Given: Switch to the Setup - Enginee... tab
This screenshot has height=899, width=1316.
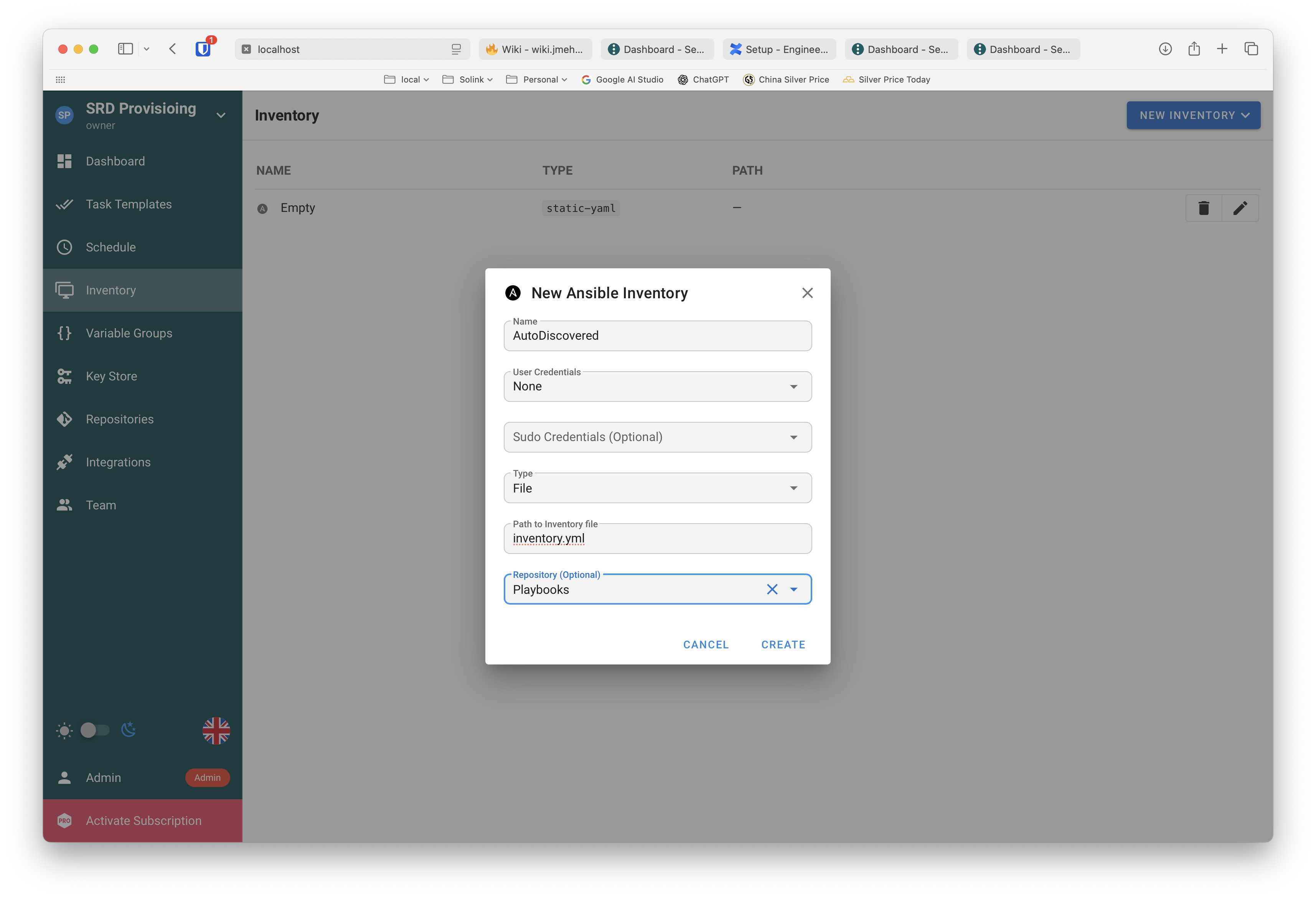Looking at the screenshot, I should (x=778, y=49).
